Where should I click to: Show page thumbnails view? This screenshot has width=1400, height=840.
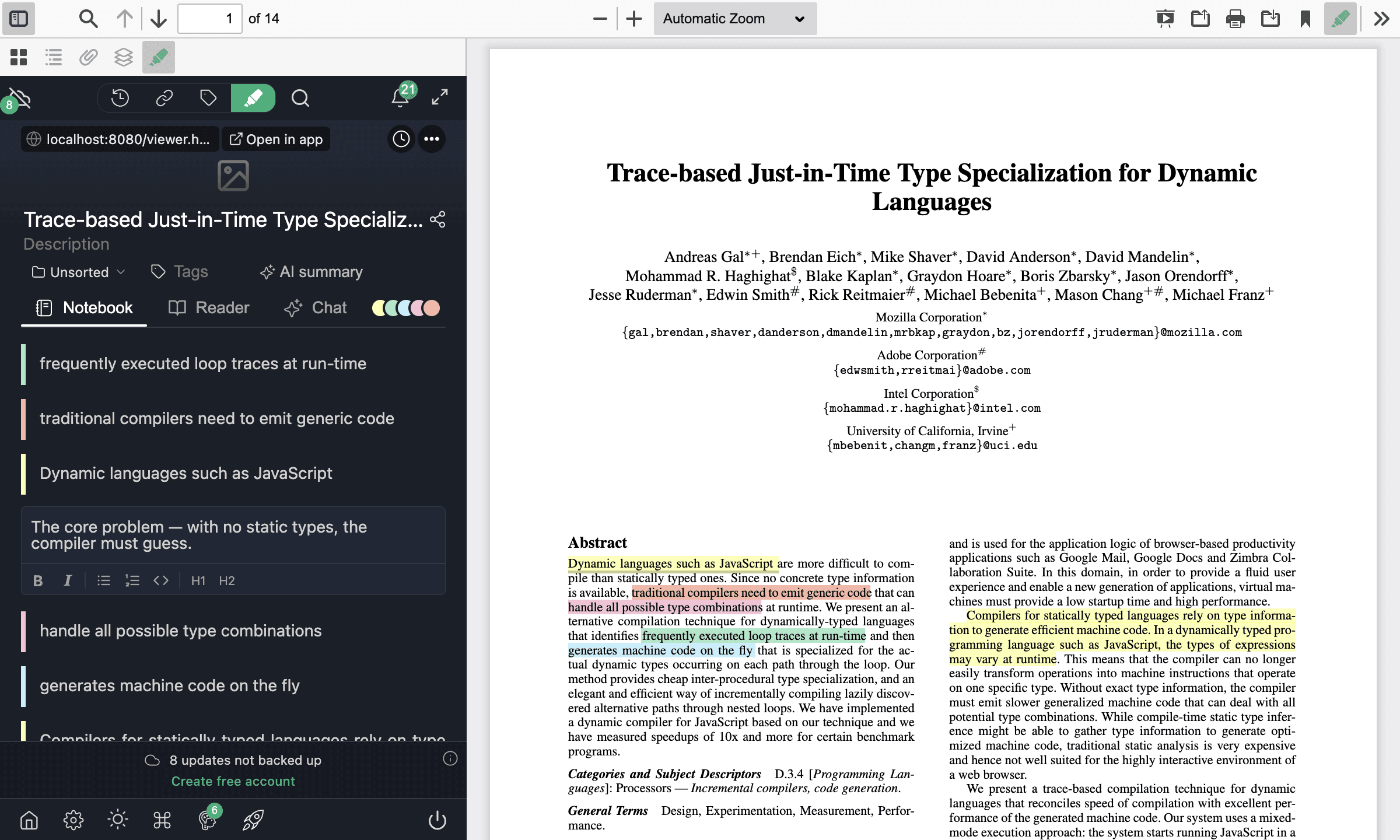pos(19,57)
